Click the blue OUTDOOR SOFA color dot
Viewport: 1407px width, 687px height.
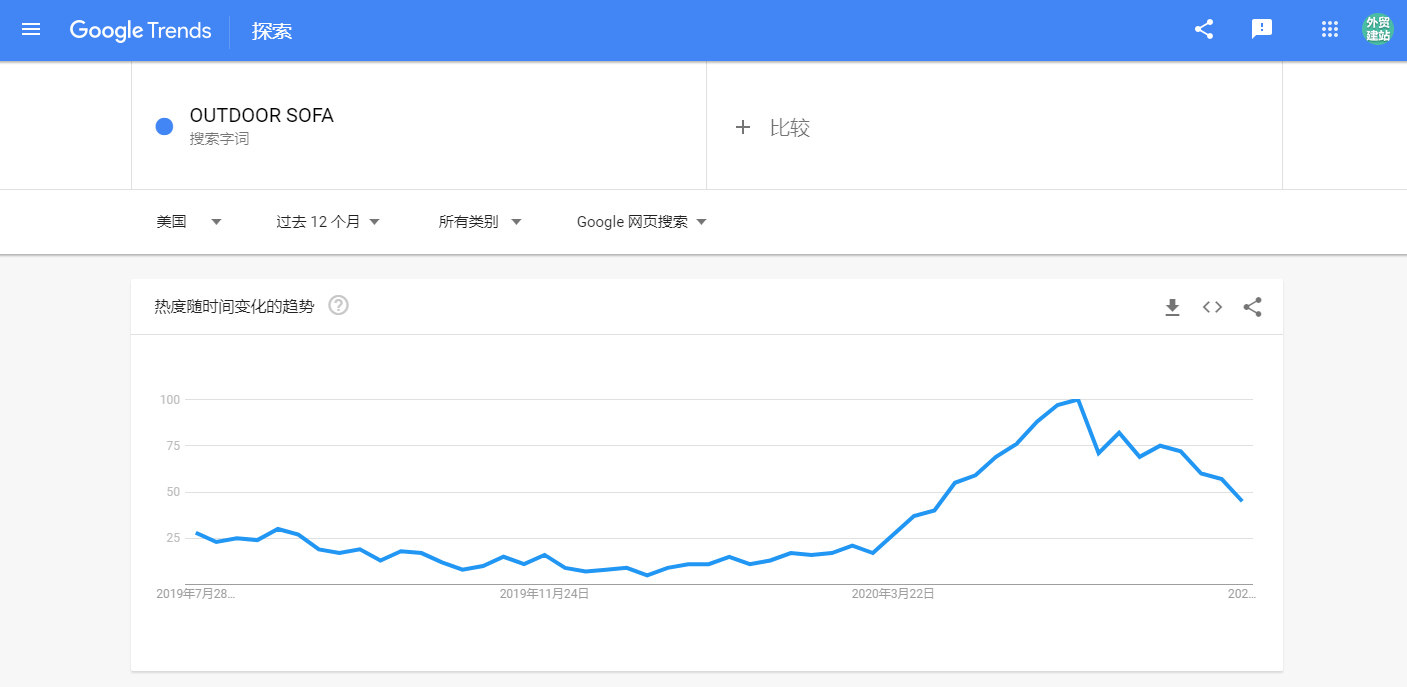[x=165, y=126]
